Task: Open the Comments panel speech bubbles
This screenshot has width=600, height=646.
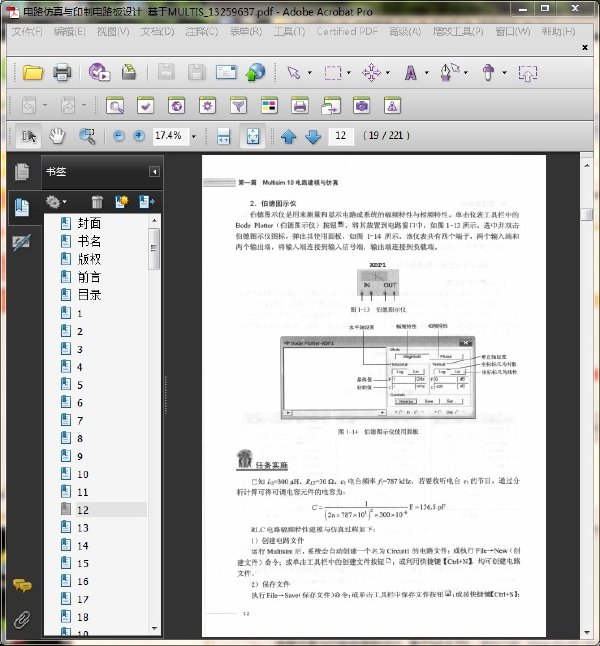Action: 22,585
